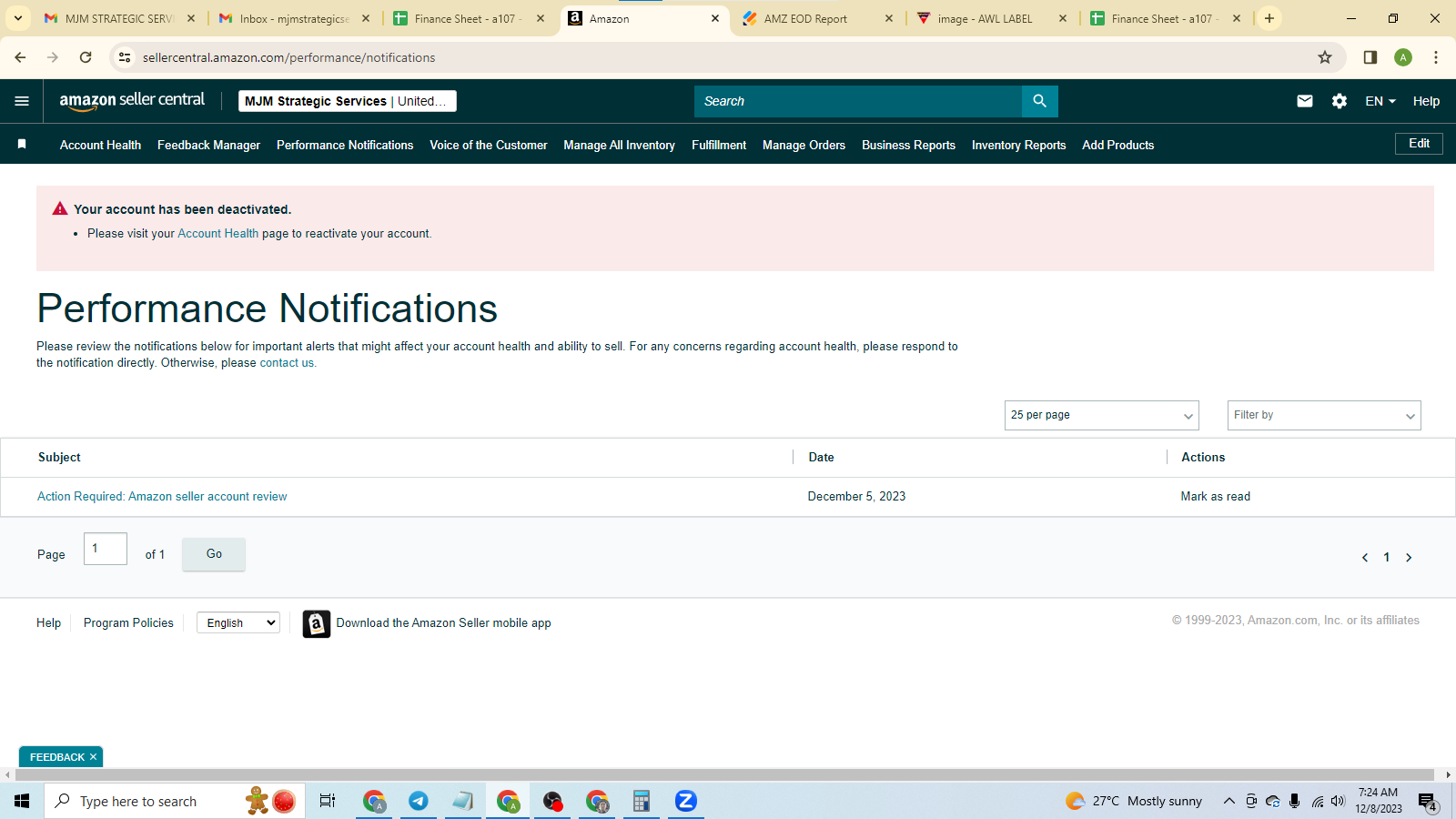Switch to the image - AWL LABEL tab
This screenshot has width=1456, height=819.
tap(992, 18)
